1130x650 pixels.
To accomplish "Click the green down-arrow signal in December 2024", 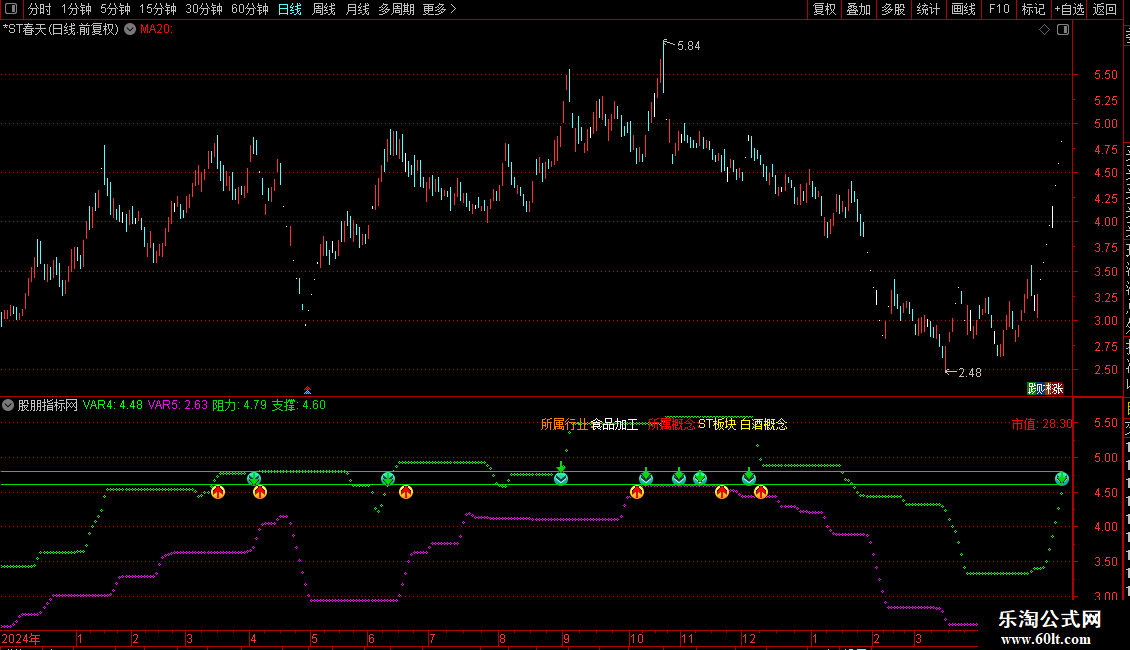I will click(x=749, y=478).
